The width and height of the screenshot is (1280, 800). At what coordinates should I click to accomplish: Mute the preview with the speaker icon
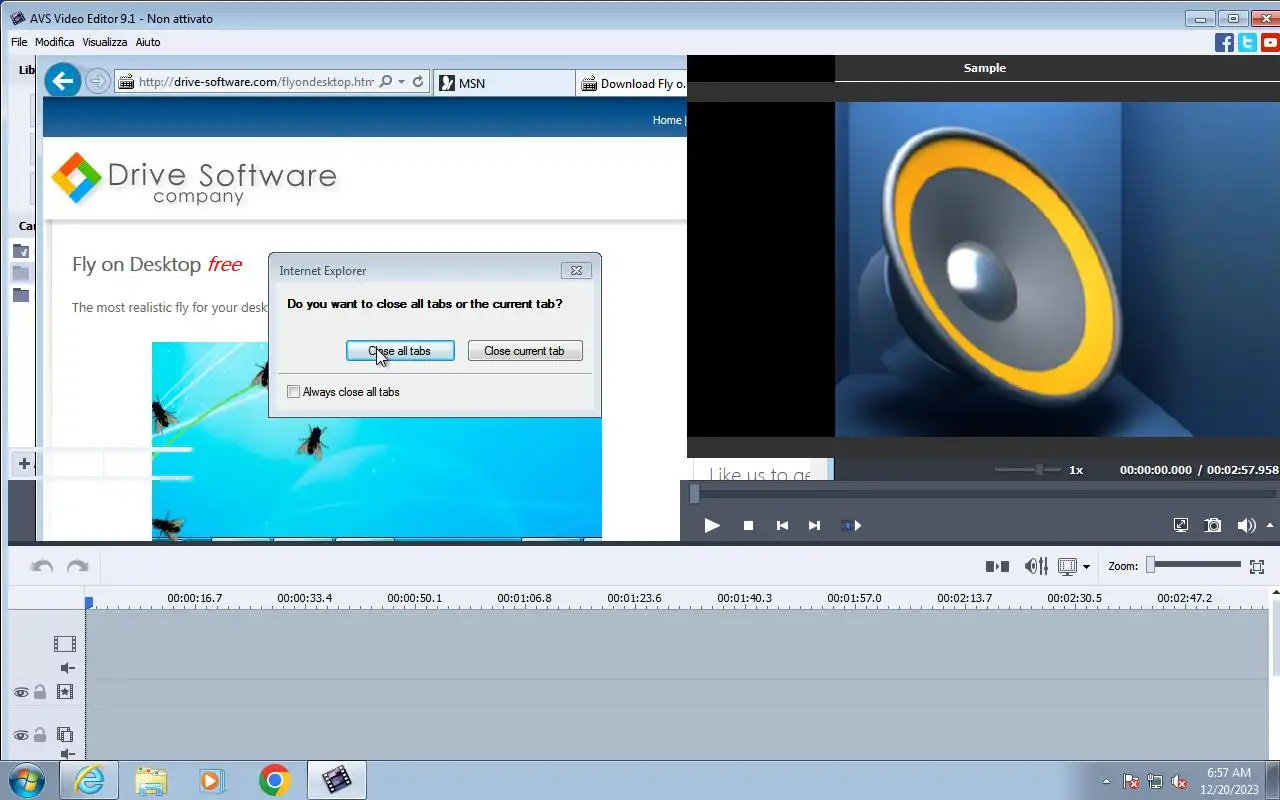click(1246, 525)
